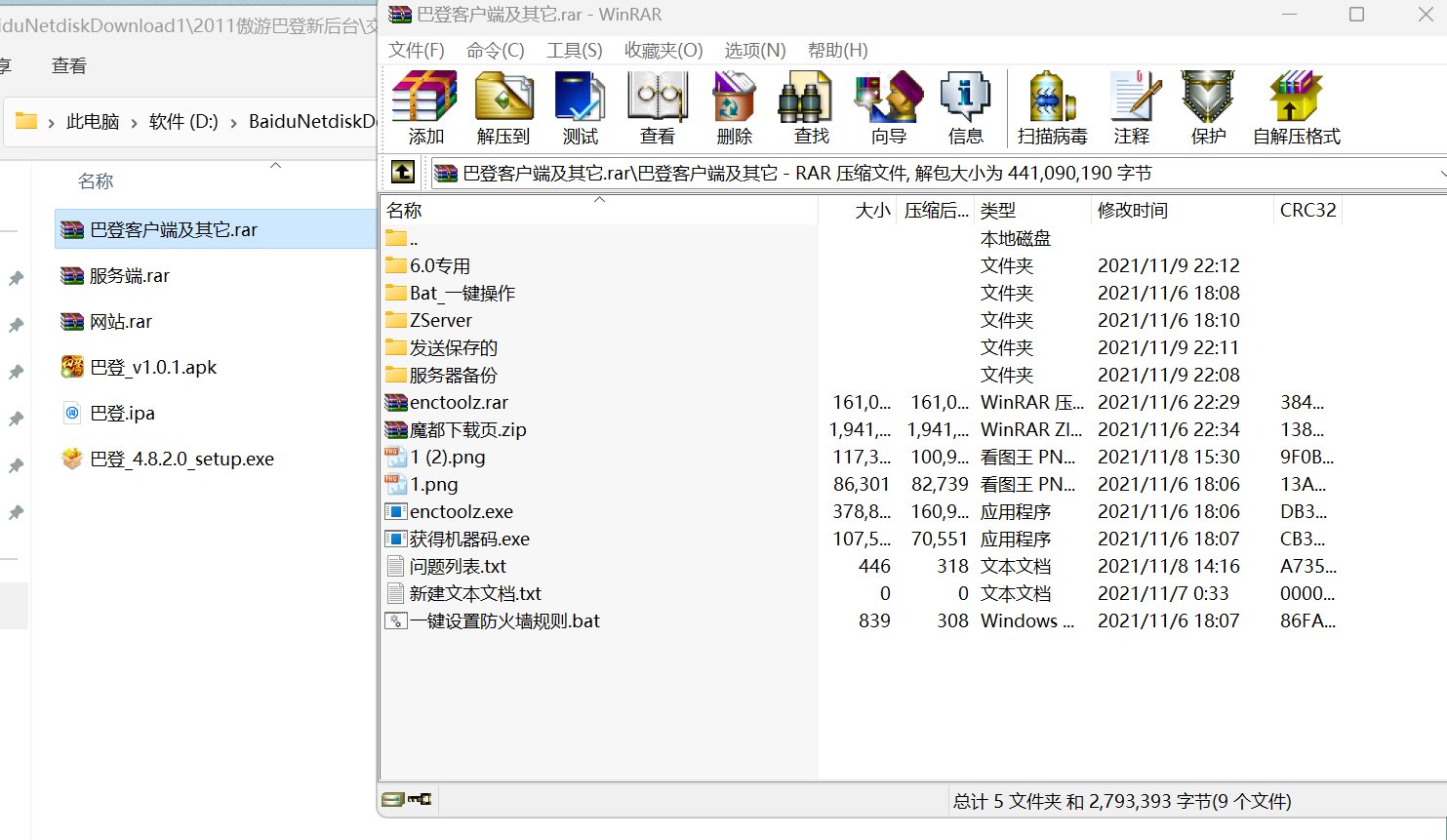This screenshot has height=840, width=1447.
Task: Click the SFX (自解压格式) toolbar icon
Action: coord(1296,107)
